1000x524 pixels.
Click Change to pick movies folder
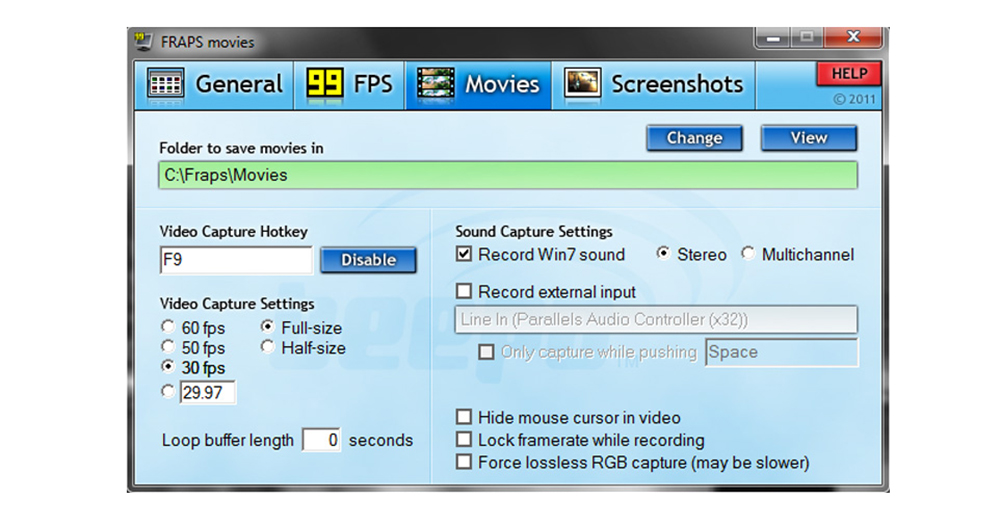point(695,138)
